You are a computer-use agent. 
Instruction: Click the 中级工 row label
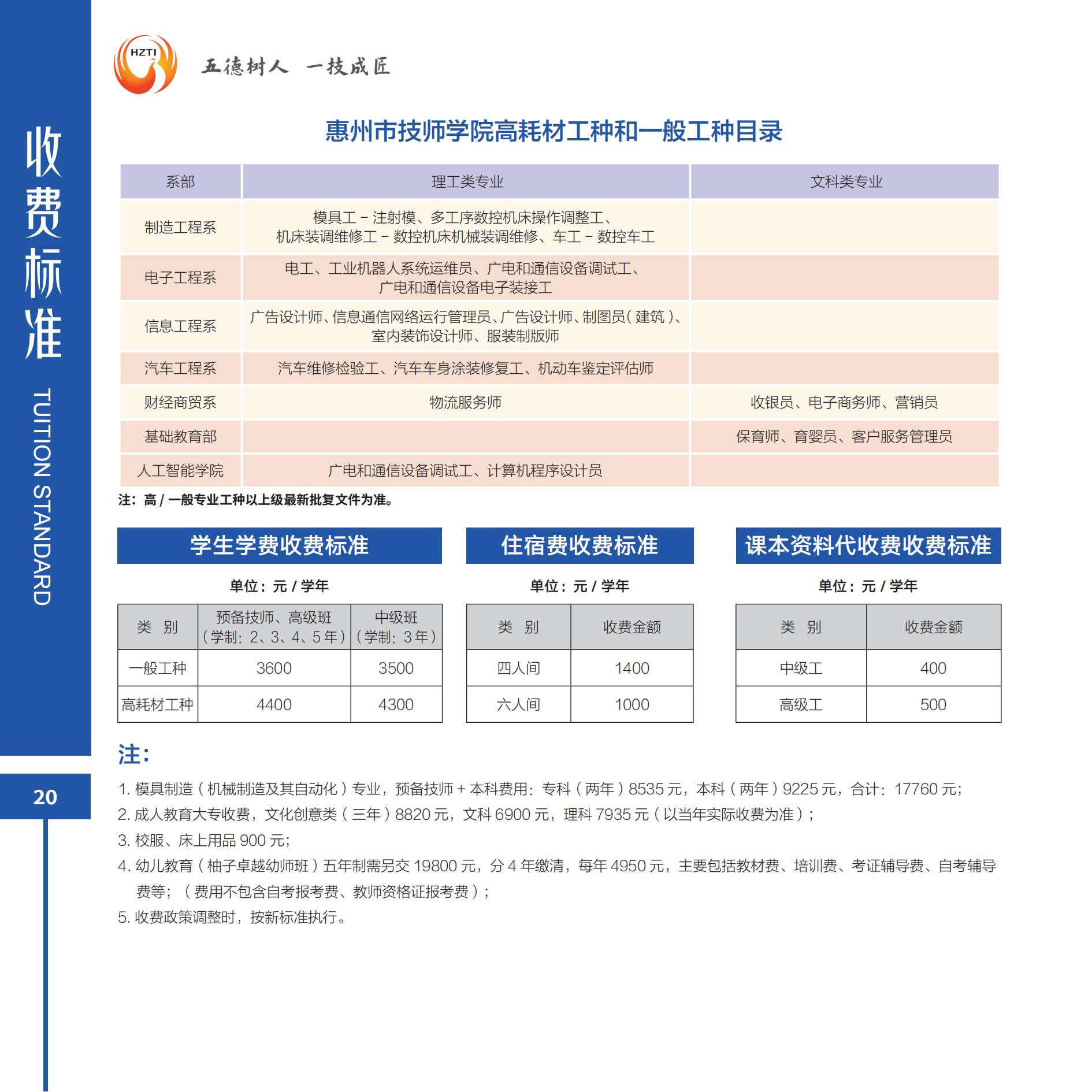click(801, 668)
